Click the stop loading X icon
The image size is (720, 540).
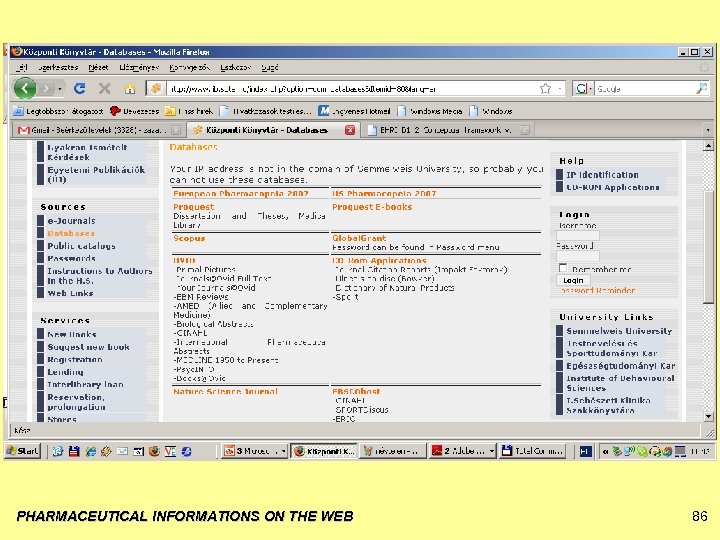click(x=105, y=88)
